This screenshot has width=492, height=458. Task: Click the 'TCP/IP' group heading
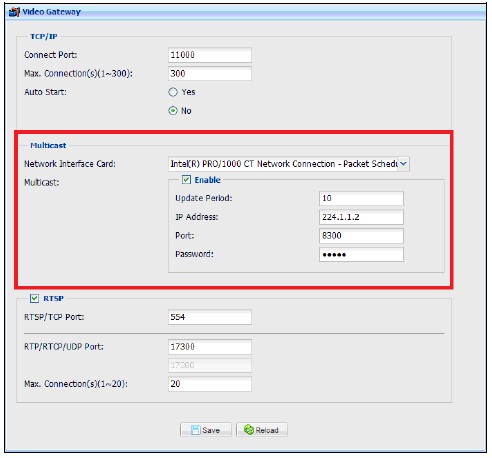point(44,36)
